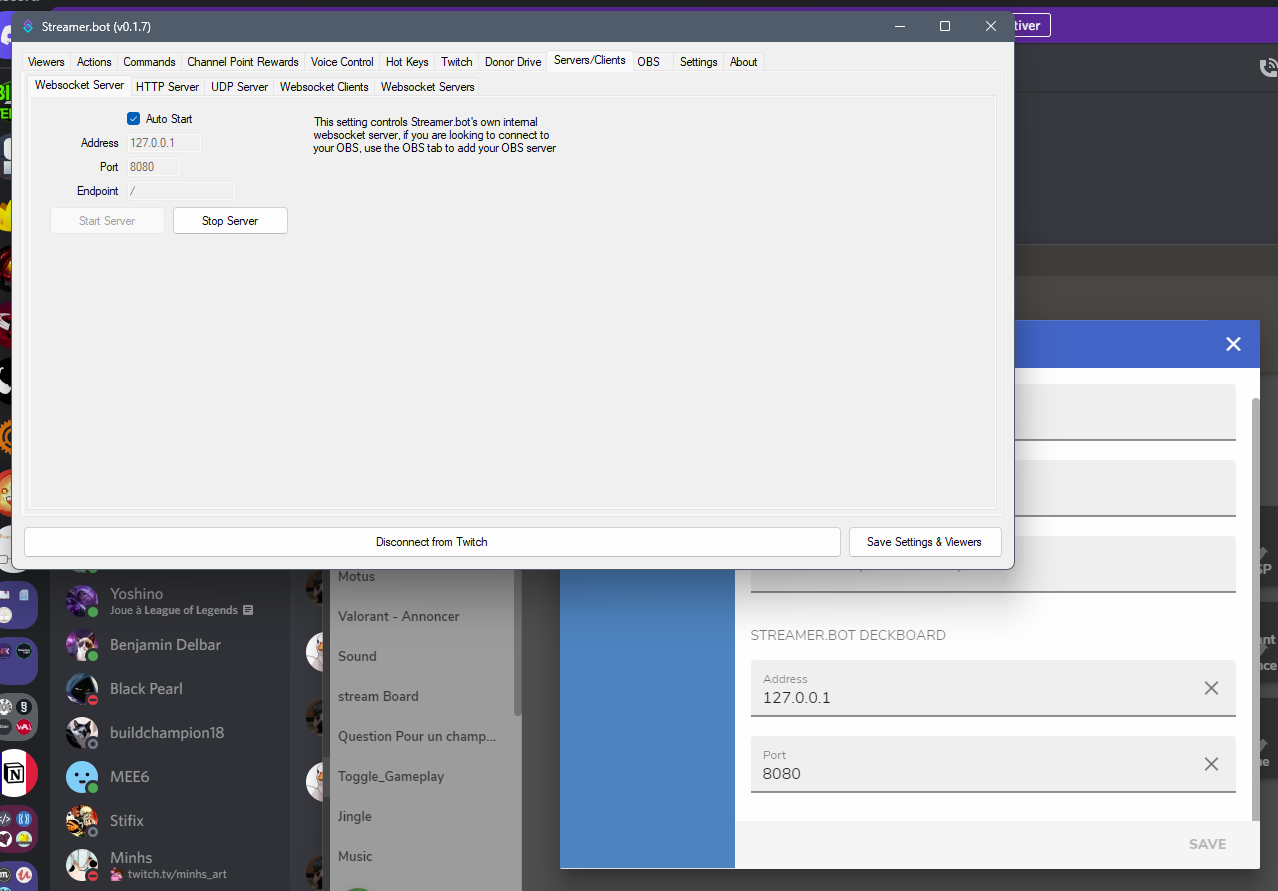Switch to the OBS tab
This screenshot has width=1278, height=891.
pyautogui.click(x=648, y=61)
